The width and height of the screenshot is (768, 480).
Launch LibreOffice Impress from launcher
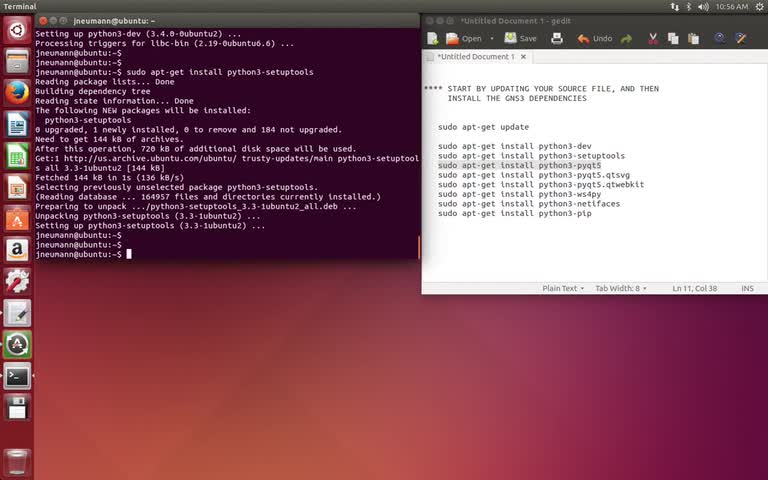[x=17, y=187]
